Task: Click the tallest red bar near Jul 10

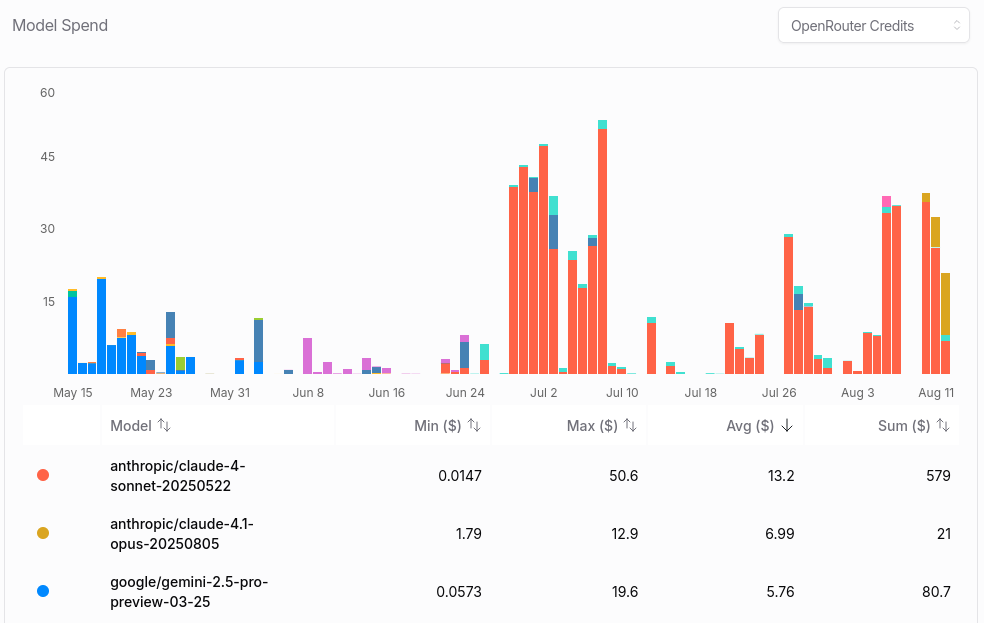Action: [602, 251]
